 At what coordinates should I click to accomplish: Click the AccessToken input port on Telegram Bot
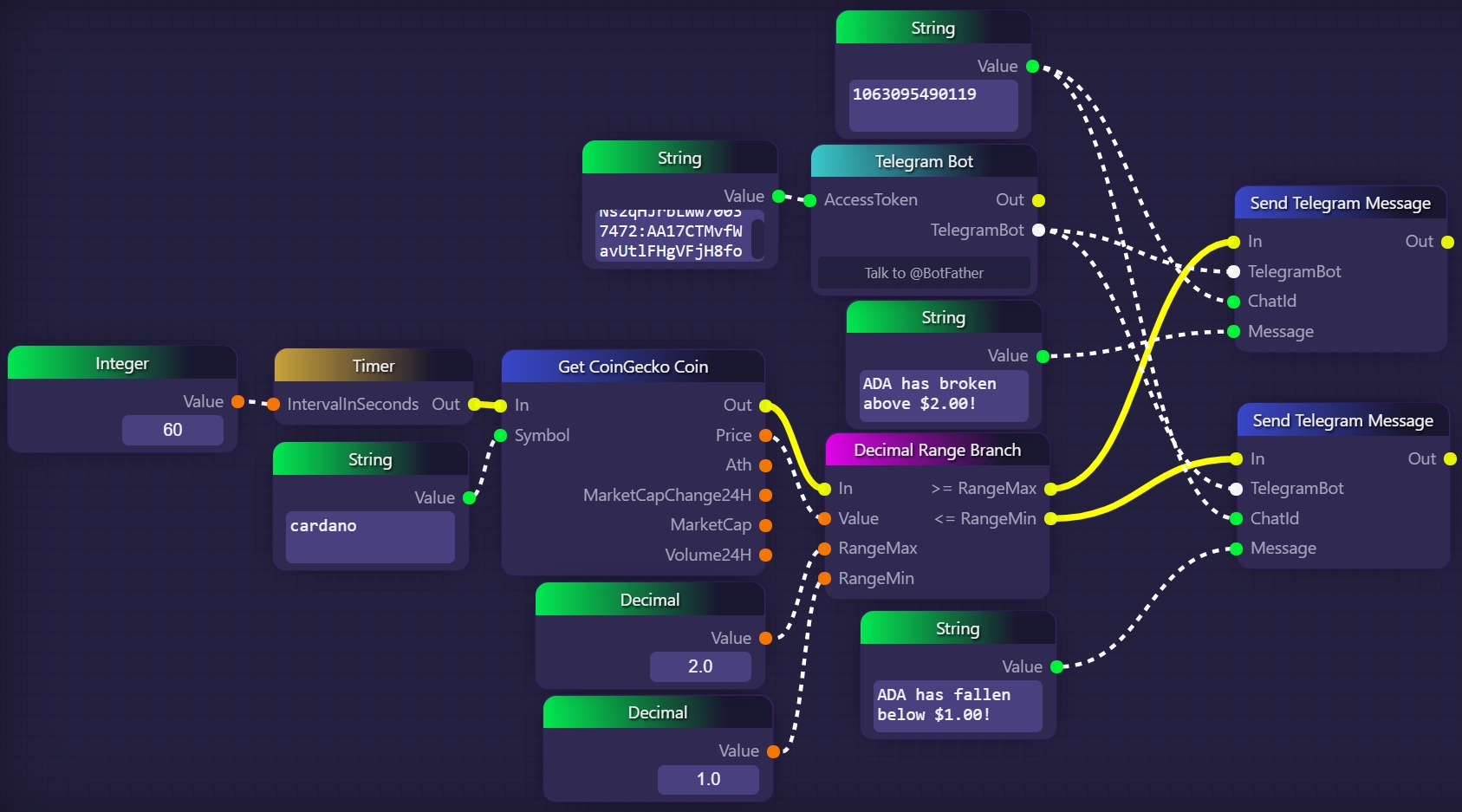(x=810, y=200)
